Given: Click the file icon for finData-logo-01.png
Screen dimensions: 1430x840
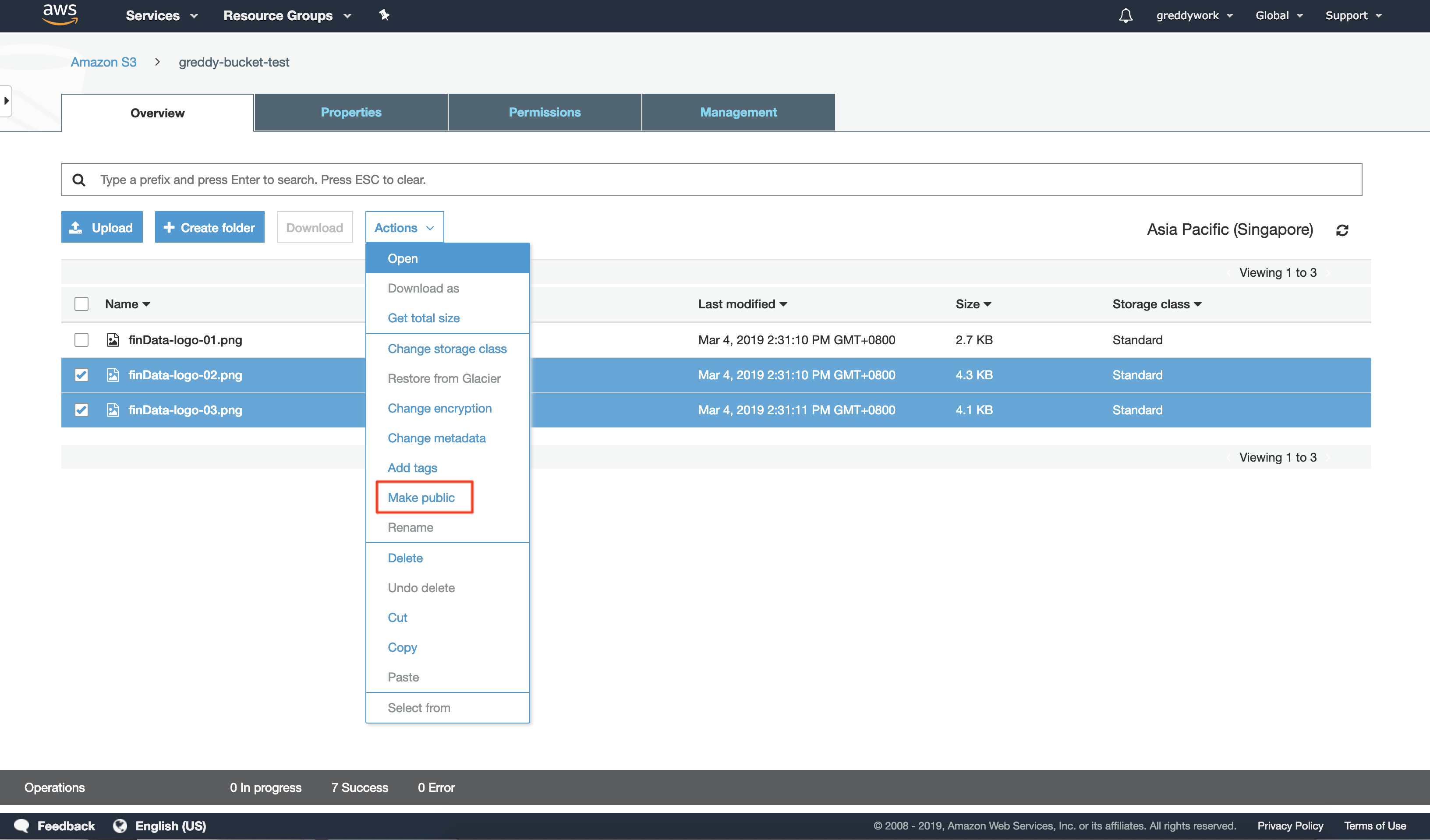Looking at the screenshot, I should tap(113, 340).
